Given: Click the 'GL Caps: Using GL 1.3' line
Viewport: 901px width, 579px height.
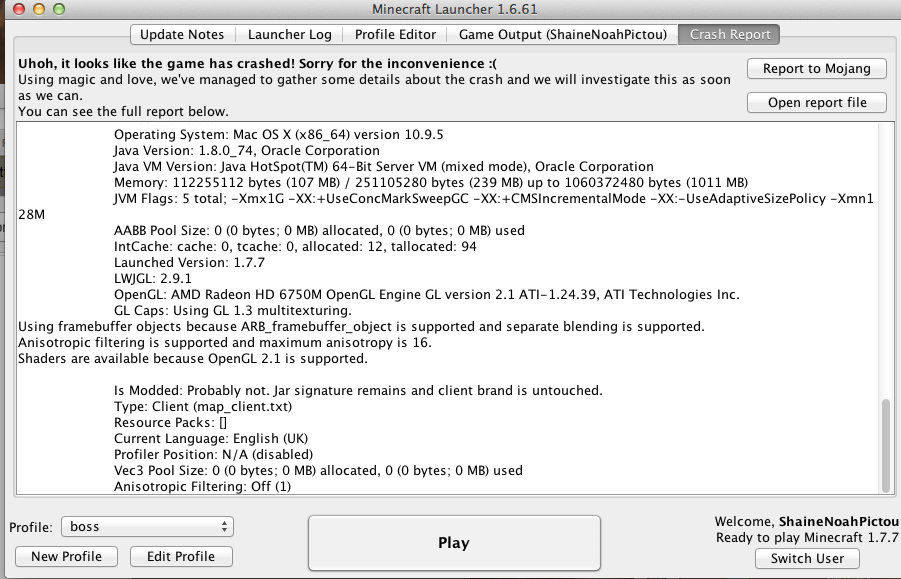Looking at the screenshot, I should [x=233, y=311].
